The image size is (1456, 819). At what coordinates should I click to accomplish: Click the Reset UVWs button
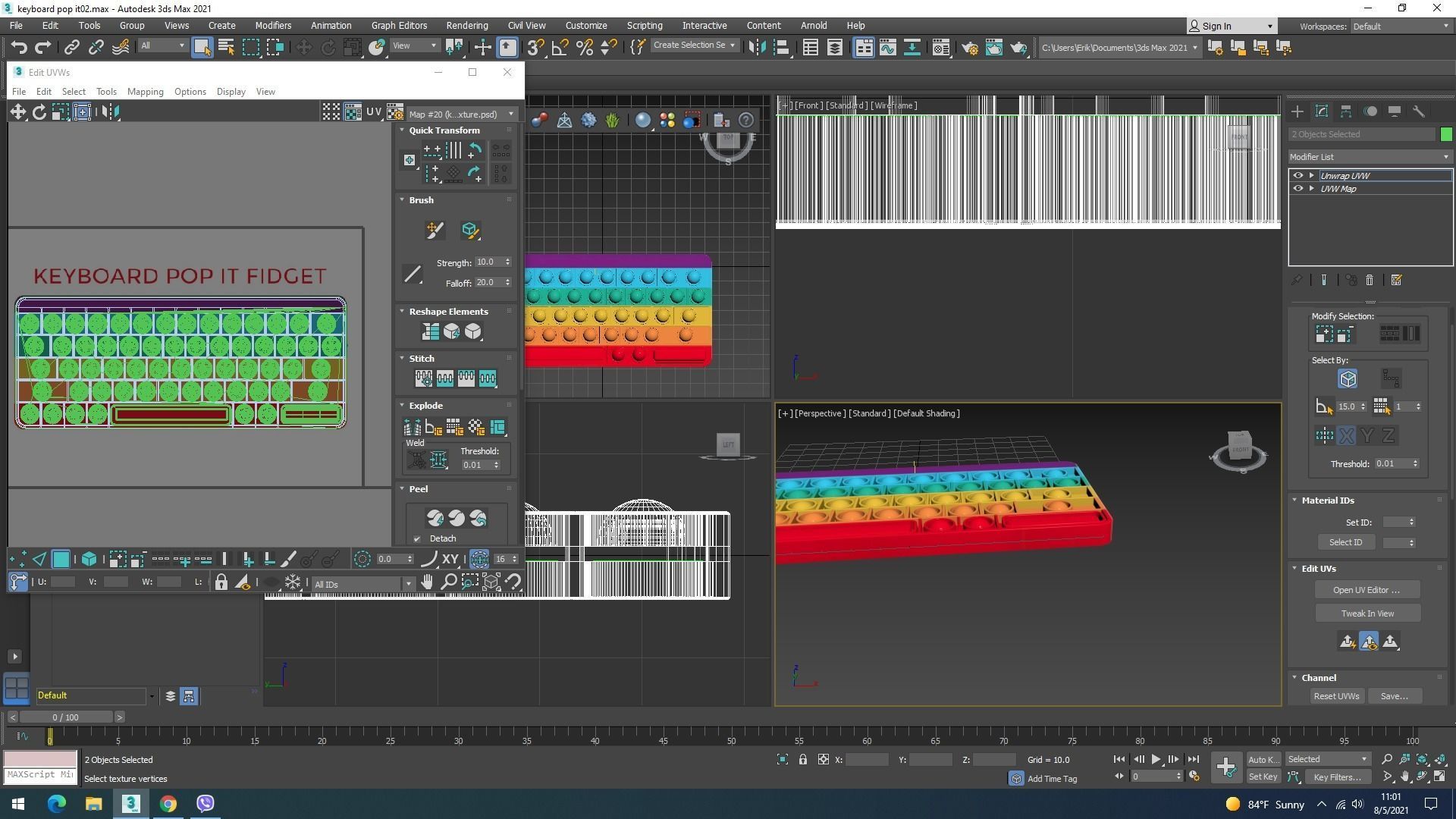(1336, 696)
